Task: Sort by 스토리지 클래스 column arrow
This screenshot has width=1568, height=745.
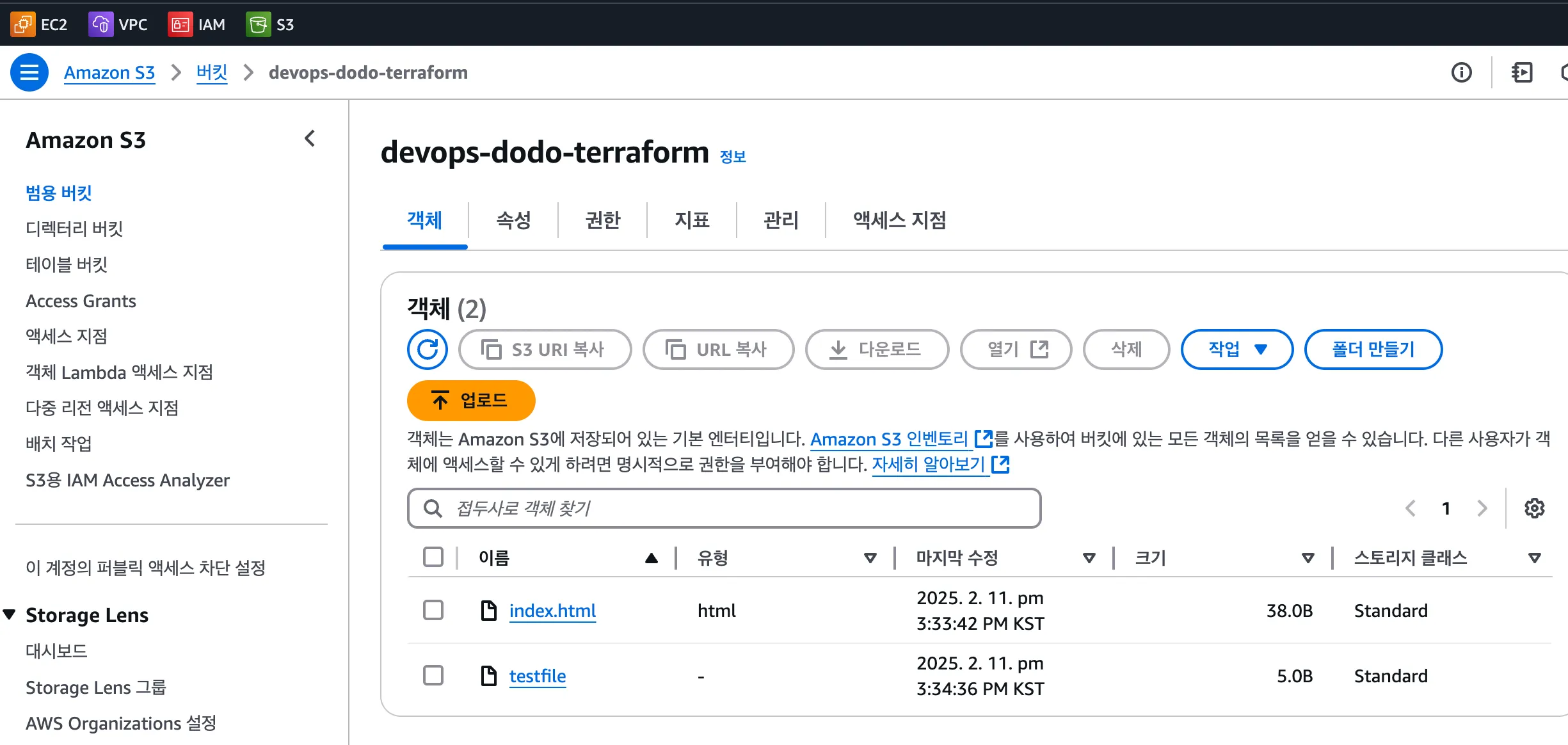Action: 1534,558
